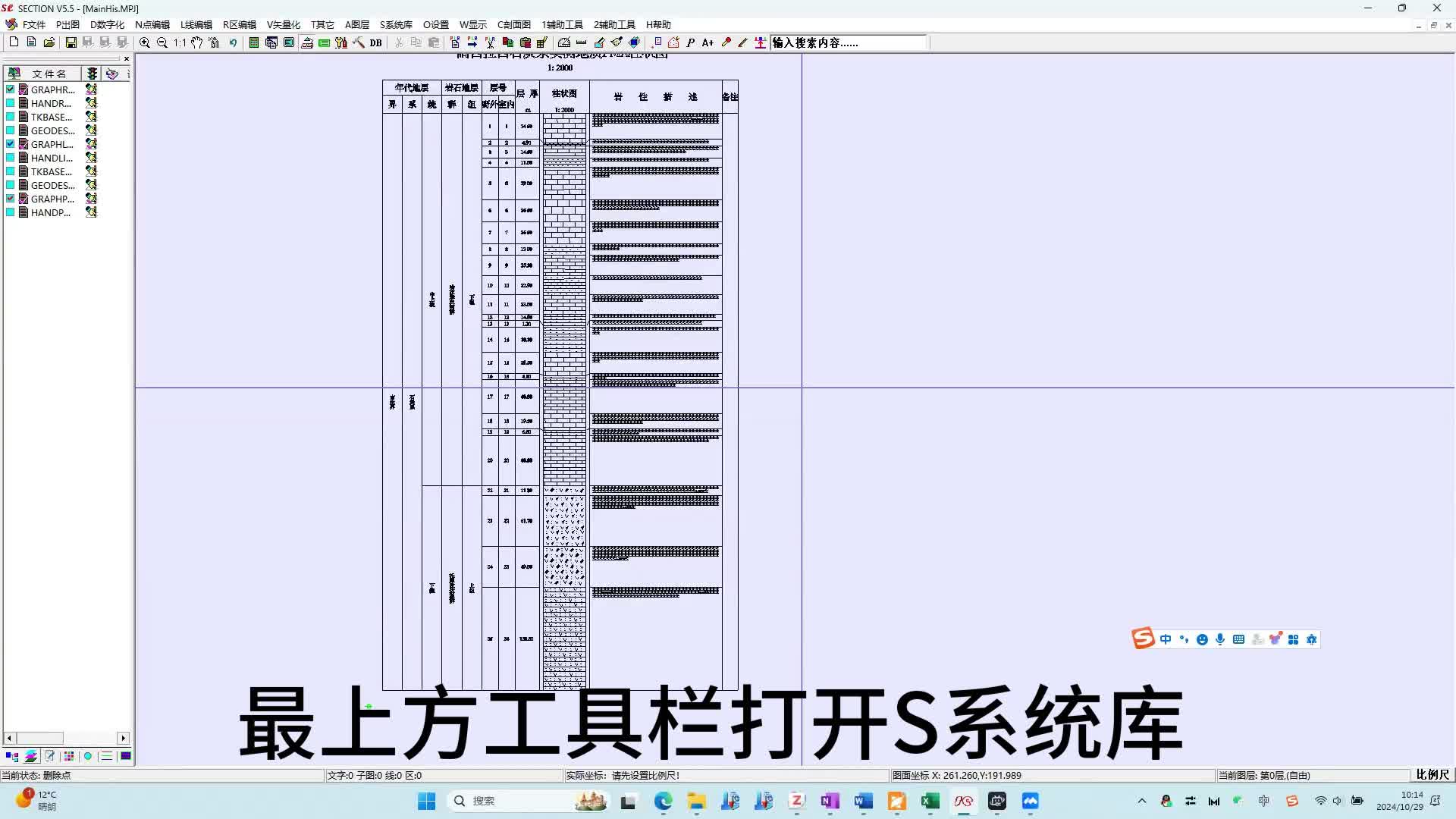Open the V矢量化 menu

(284, 25)
